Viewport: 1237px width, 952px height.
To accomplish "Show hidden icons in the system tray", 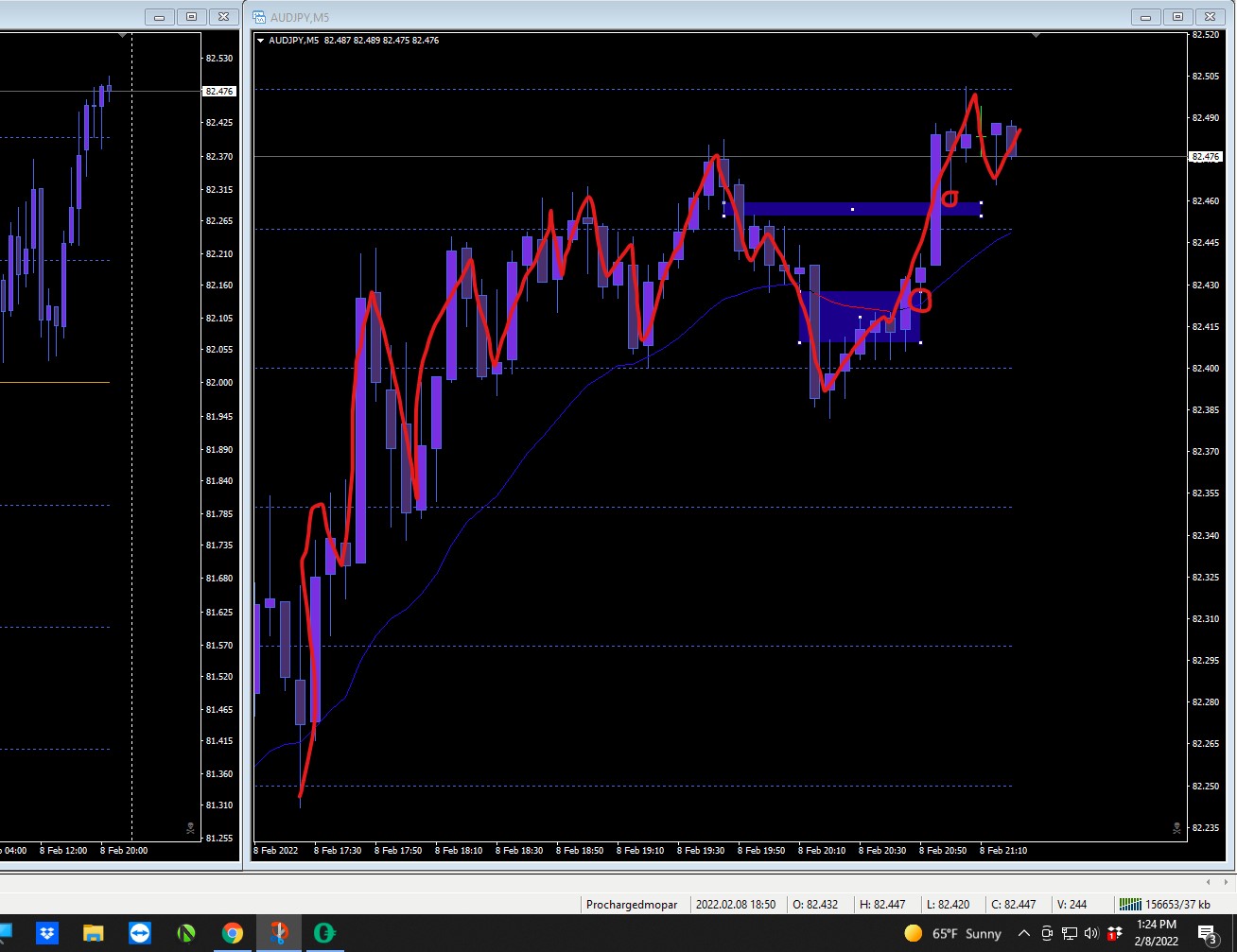I will pos(1023,933).
